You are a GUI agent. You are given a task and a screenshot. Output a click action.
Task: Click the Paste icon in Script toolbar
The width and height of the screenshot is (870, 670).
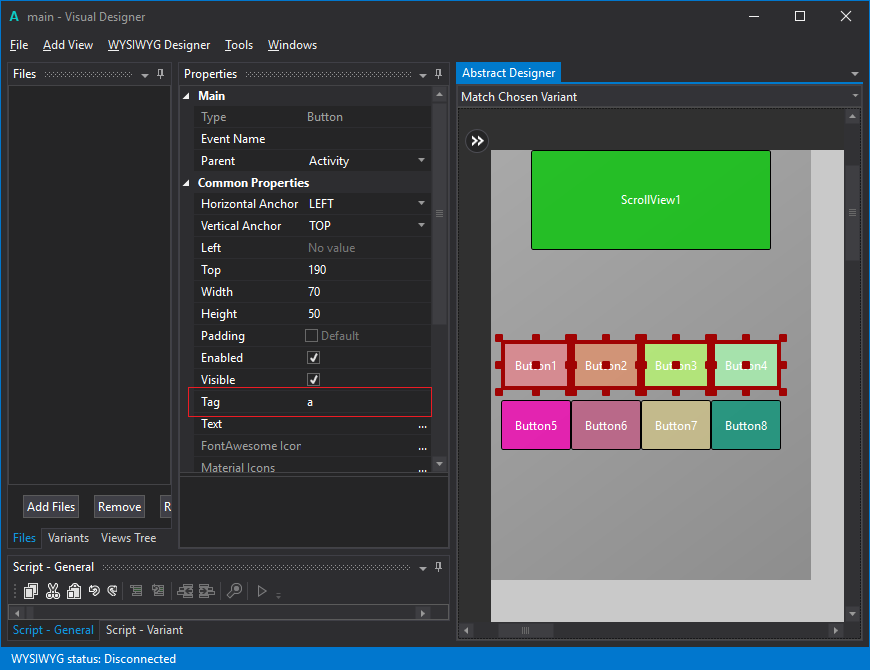[x=74, y=591]
